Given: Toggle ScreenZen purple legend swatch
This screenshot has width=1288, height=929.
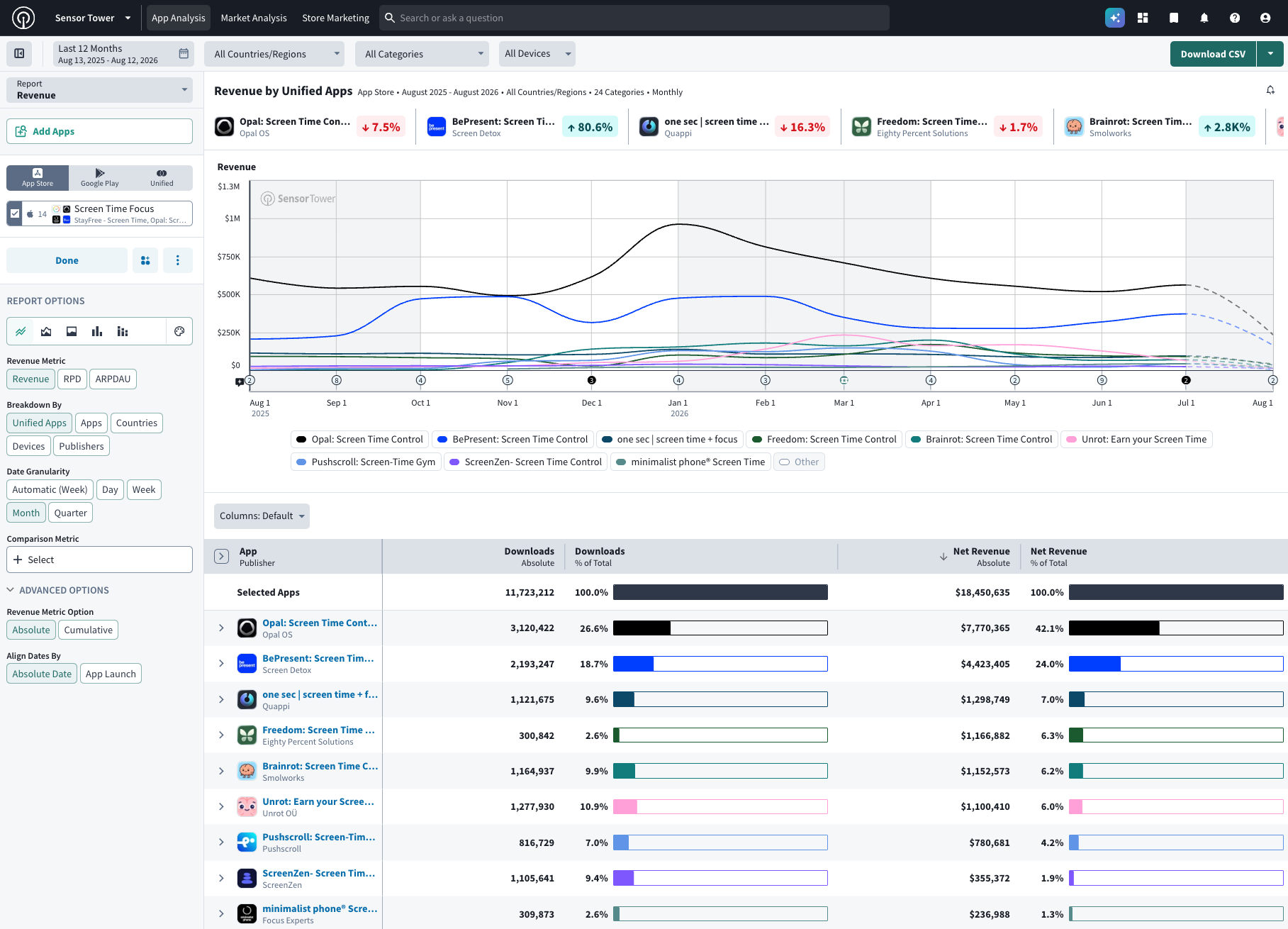Looking at the screenshot, I should click(455, 462).
